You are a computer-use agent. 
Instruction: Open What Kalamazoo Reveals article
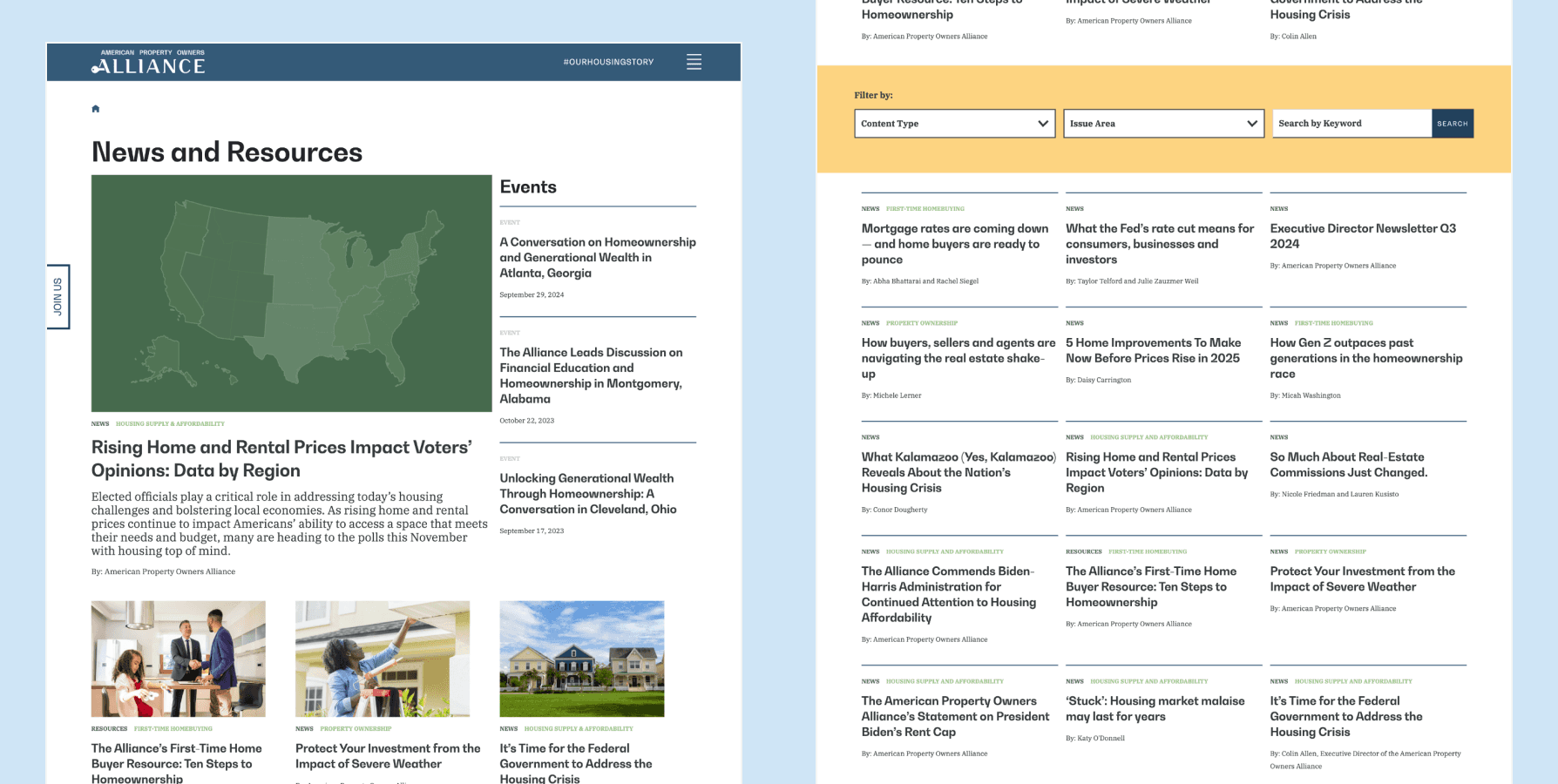pos(959,473)
